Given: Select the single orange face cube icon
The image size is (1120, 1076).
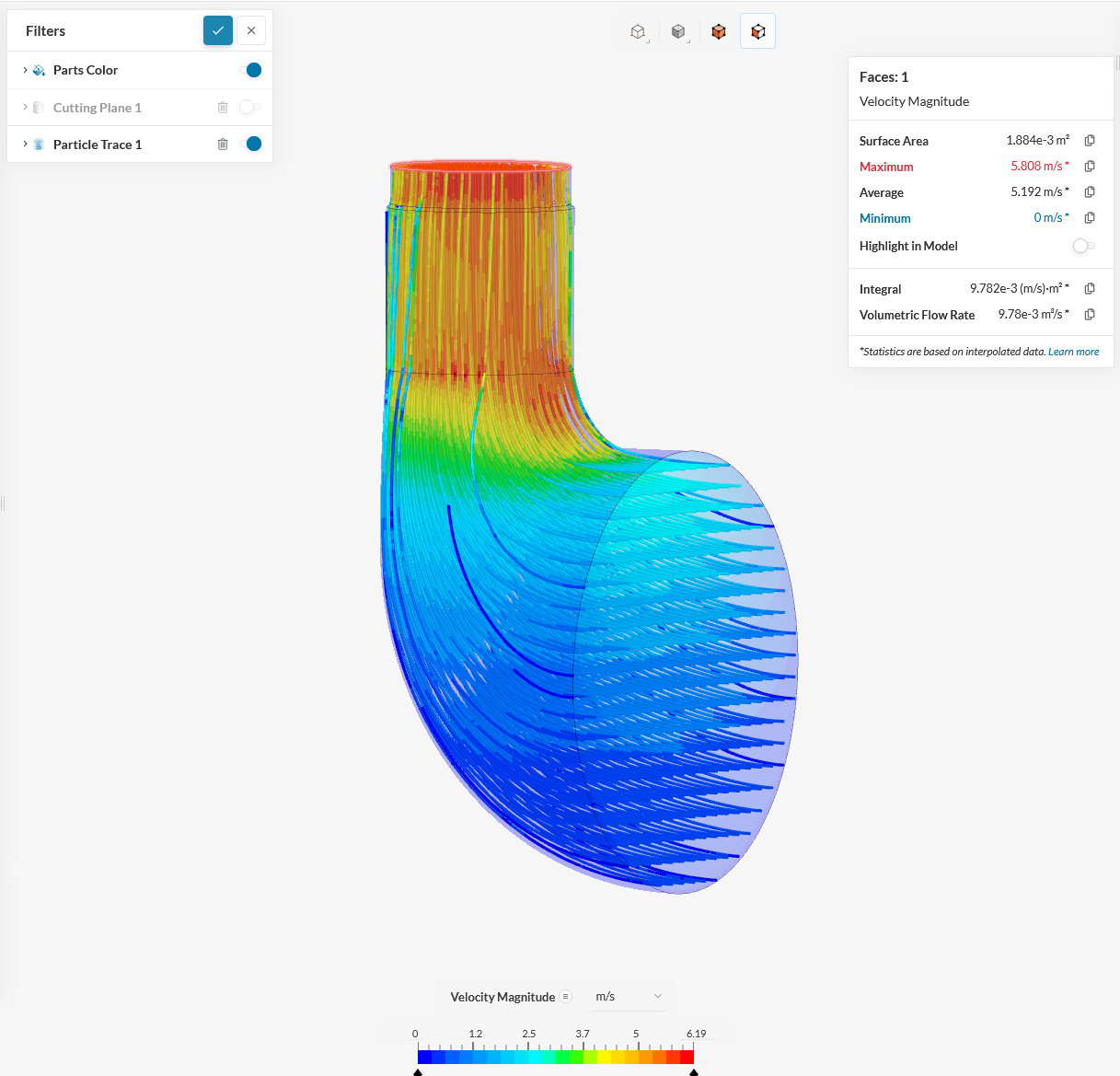Looking at the screenshot, I should click(757, 31).
